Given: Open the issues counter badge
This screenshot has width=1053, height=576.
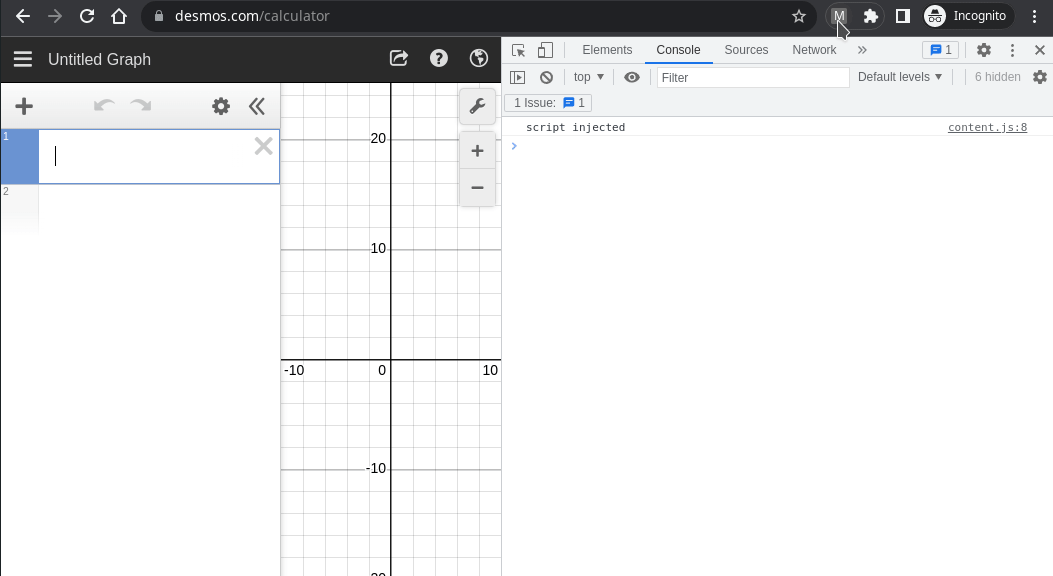Looking at the screenshot, I should [x=940, y=50].
